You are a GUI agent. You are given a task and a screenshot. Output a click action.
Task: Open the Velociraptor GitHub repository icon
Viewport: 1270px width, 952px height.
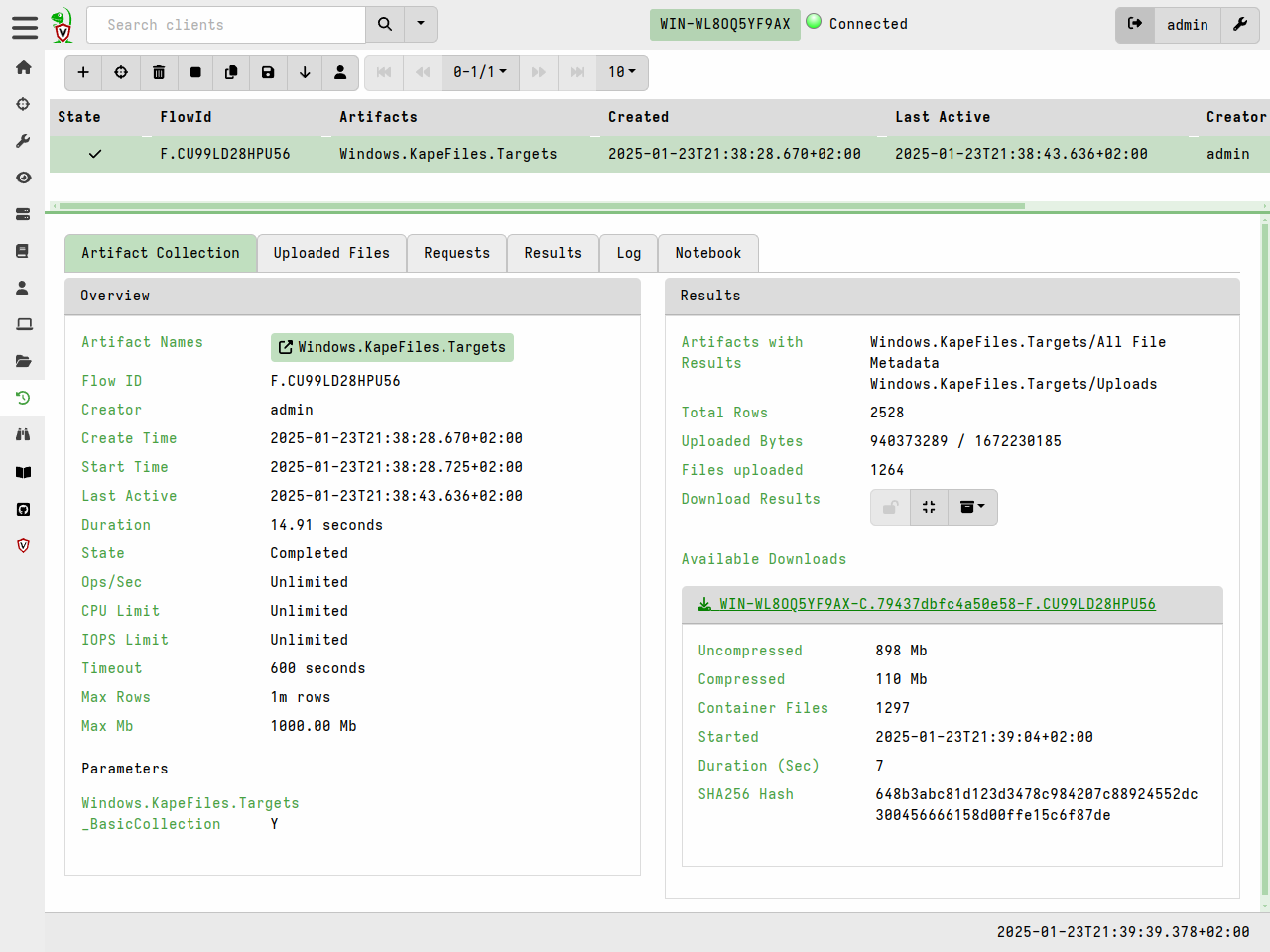pos(23,509)
